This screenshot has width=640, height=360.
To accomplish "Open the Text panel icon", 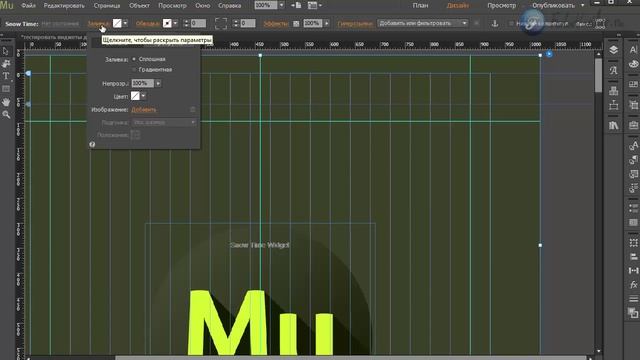I will (633, 50).
